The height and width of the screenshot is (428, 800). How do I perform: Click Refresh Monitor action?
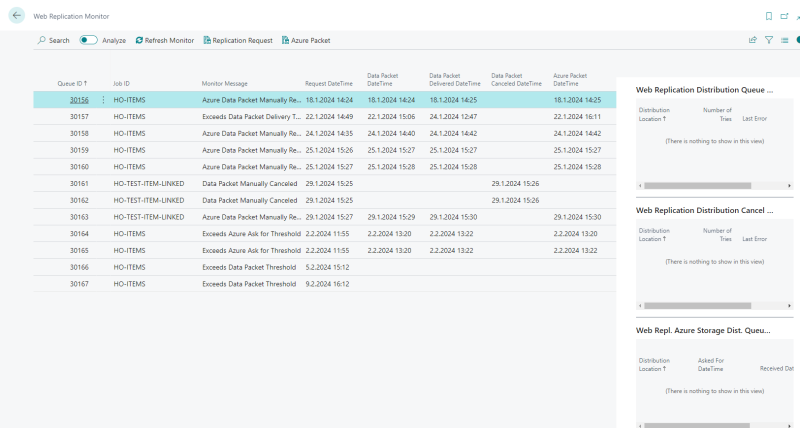pos(164,40)
